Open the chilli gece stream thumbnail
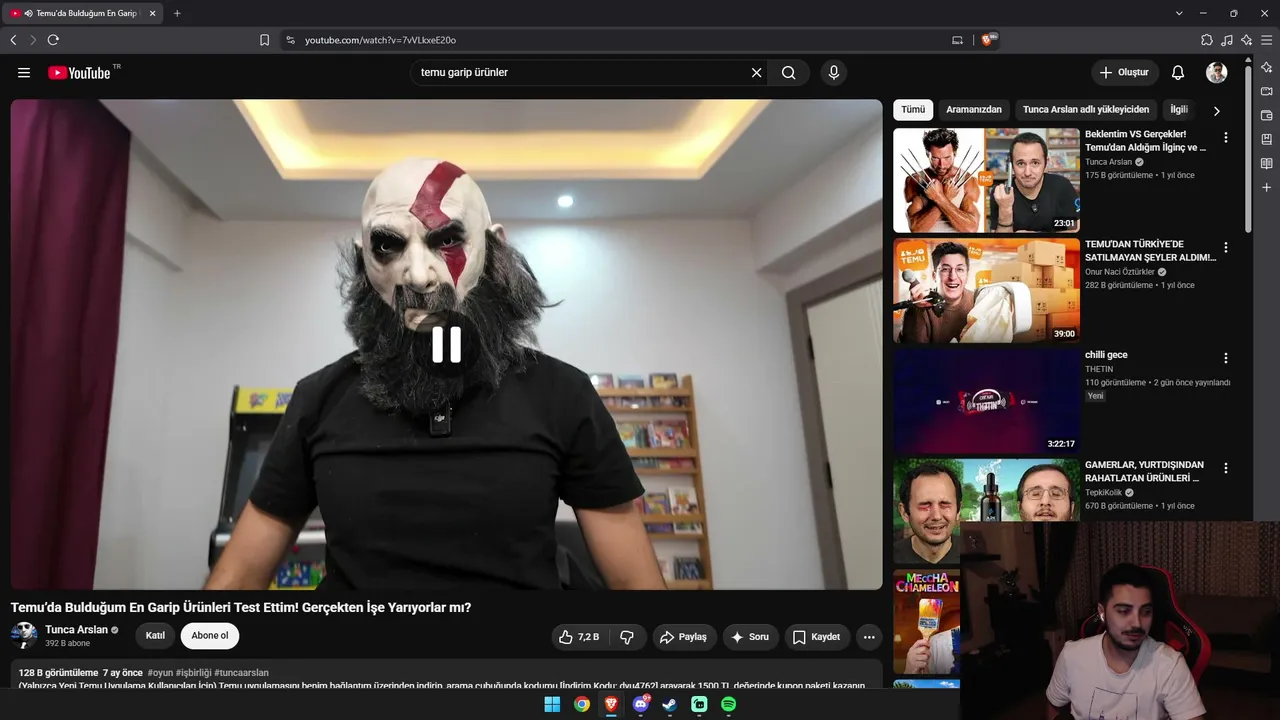The width and height of the screenshot is (1280, 720). point(986,400)
